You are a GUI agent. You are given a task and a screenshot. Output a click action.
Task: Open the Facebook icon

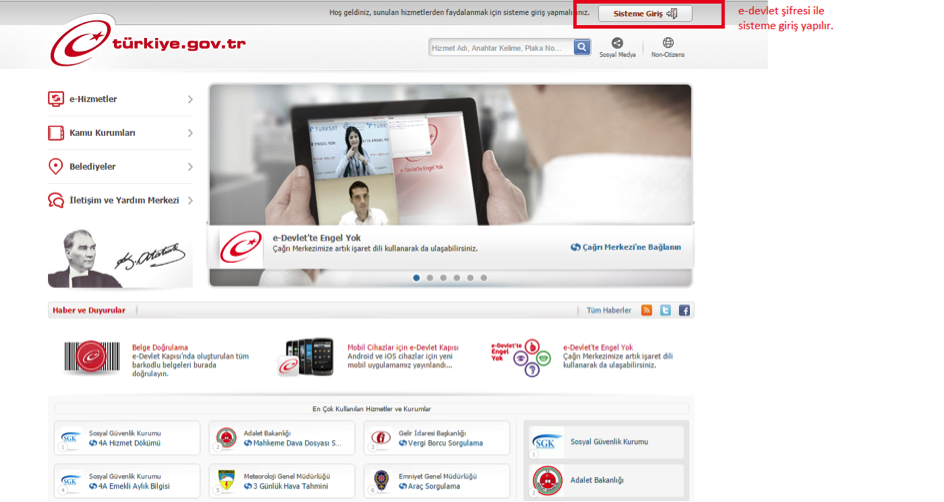tap(685, 310)
